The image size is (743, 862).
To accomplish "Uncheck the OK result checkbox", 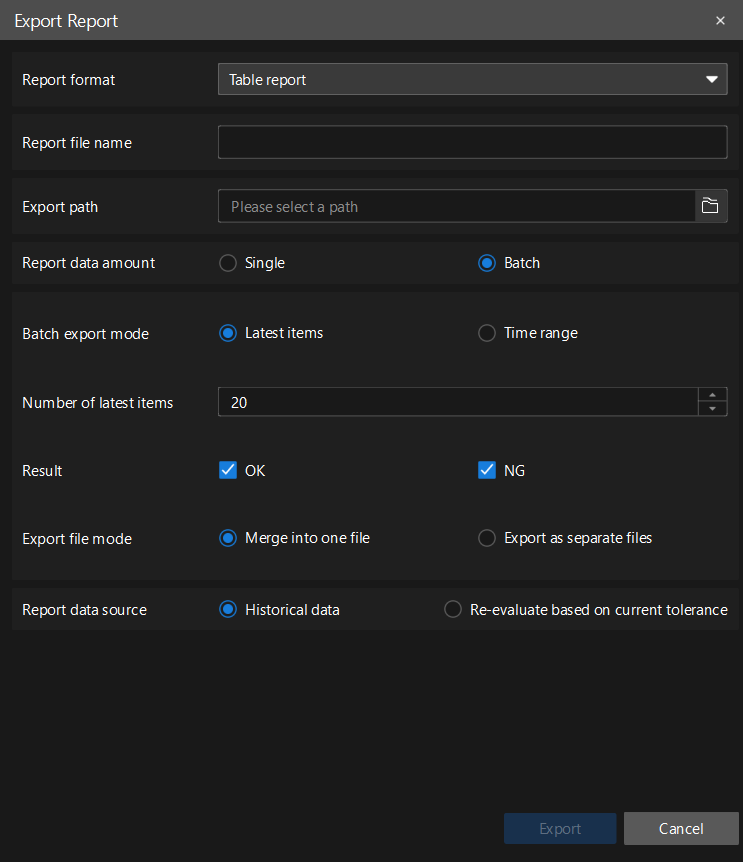I will coord(228,470).
